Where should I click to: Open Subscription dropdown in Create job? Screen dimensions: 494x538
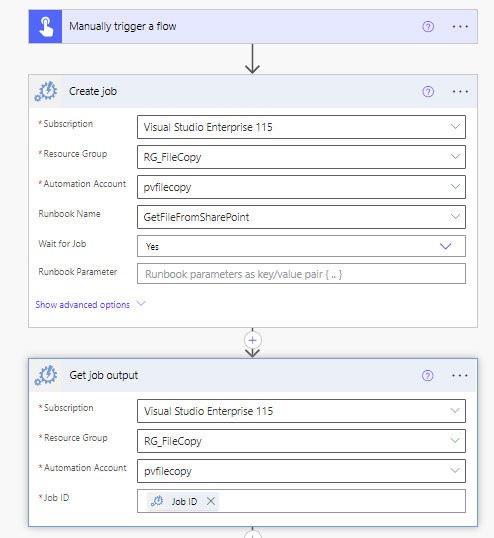click(301, 127)
